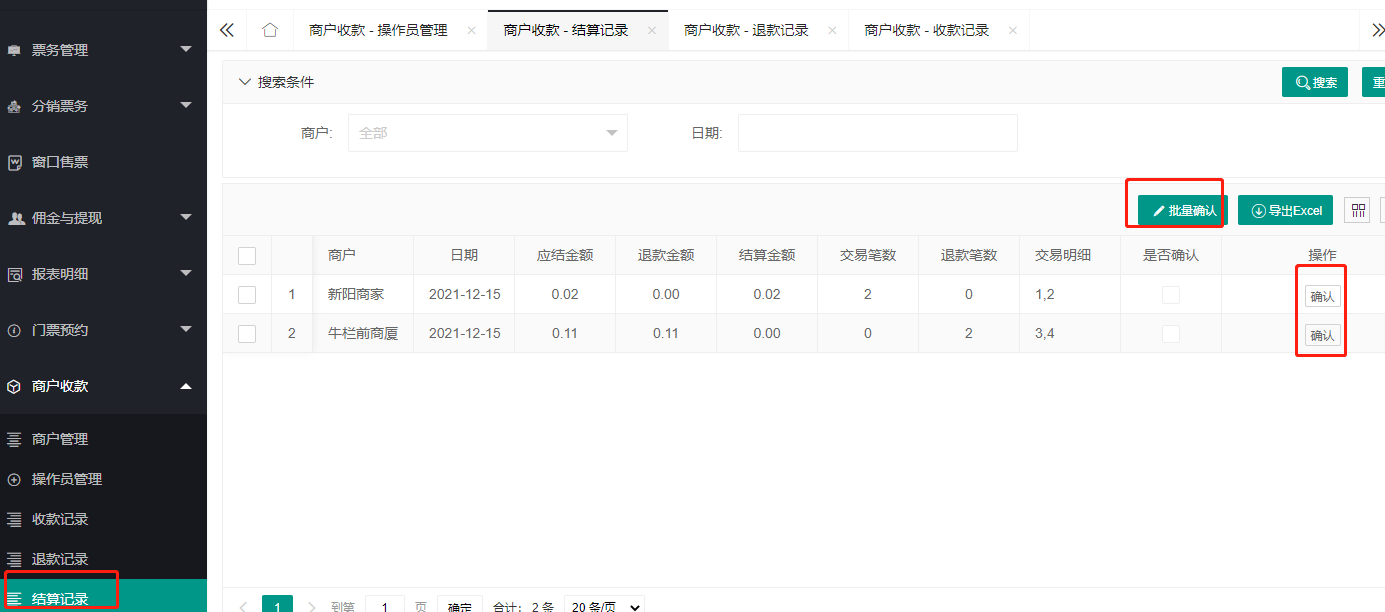Image resolution: width=1385 pixels, height=612 pixels.
Task: Check the select-all checkbox in the table header
Action: click(247, 256)
